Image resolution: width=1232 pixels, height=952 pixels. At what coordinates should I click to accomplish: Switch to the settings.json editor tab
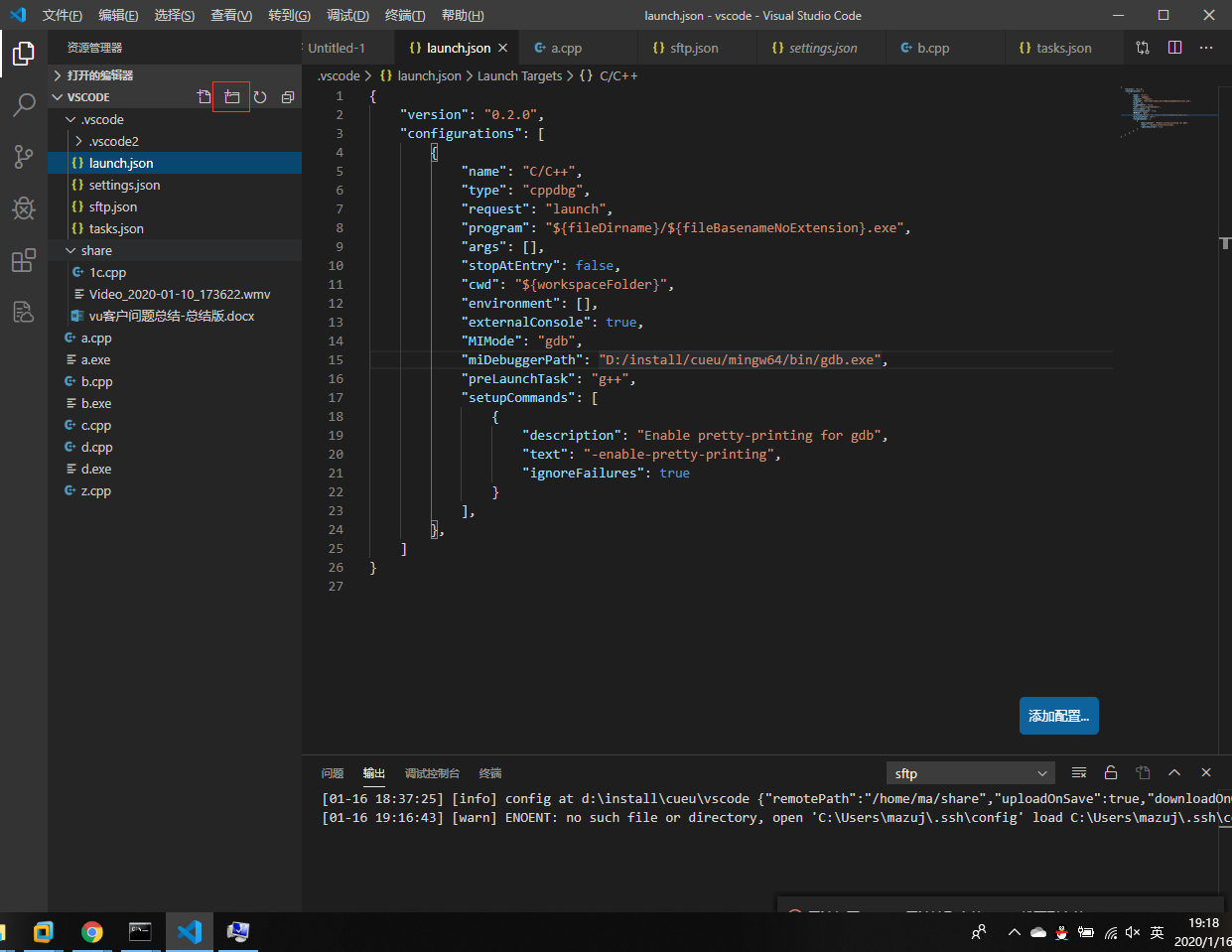823,48
